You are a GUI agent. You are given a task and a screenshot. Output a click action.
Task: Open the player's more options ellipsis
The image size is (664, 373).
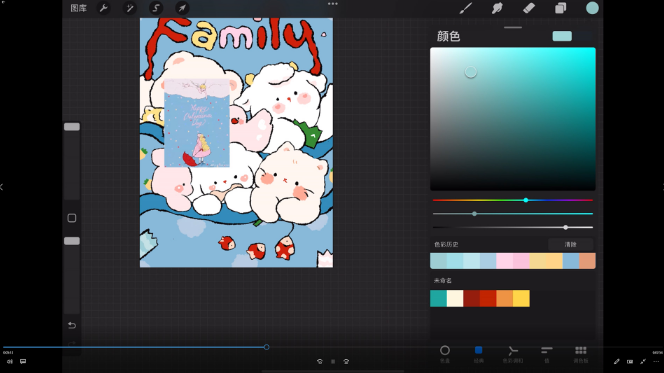[656, 362]
